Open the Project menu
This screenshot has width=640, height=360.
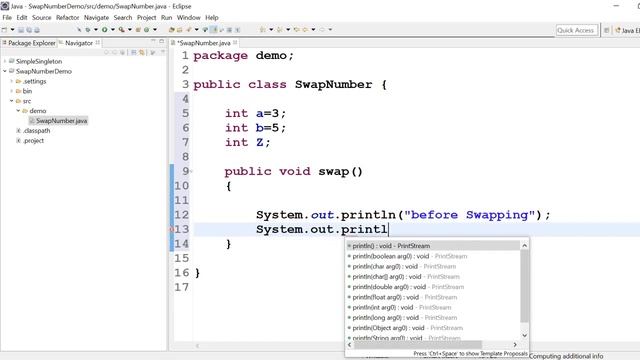point(147,18)
